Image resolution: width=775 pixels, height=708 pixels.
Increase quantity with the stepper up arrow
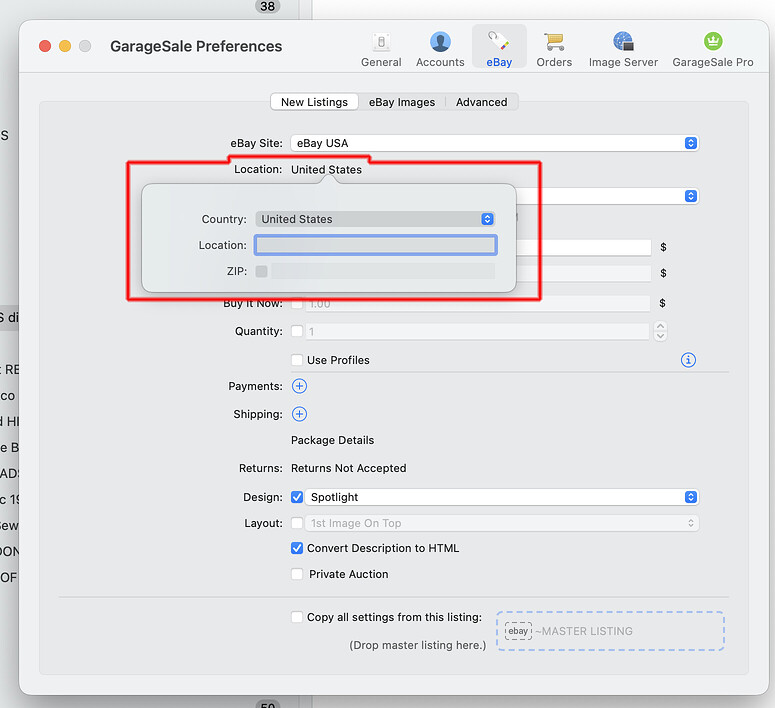coord(660,326)
